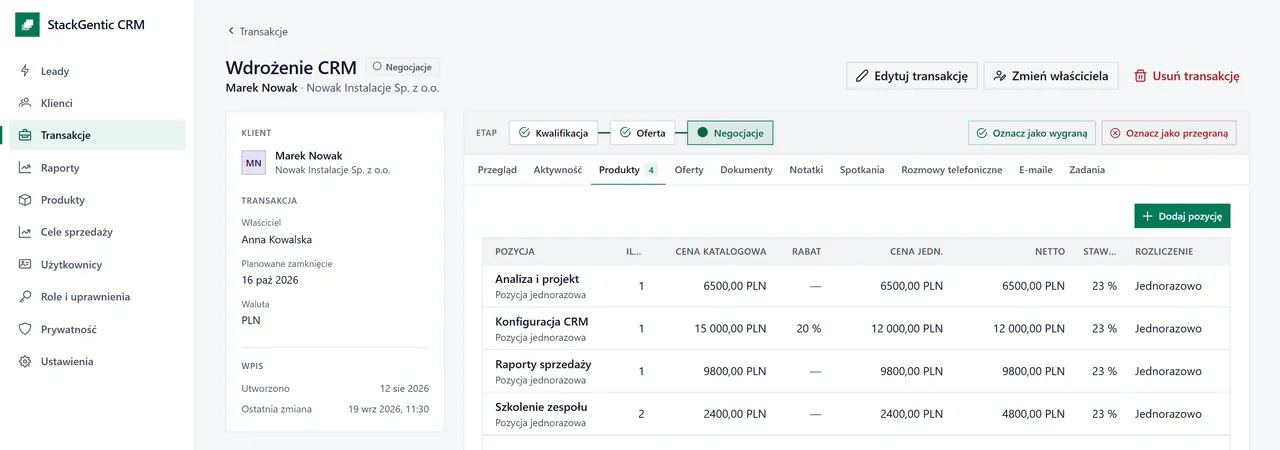Select the Oferta stage step
The image size is (1280, 450).
click(x=643, y=133)
